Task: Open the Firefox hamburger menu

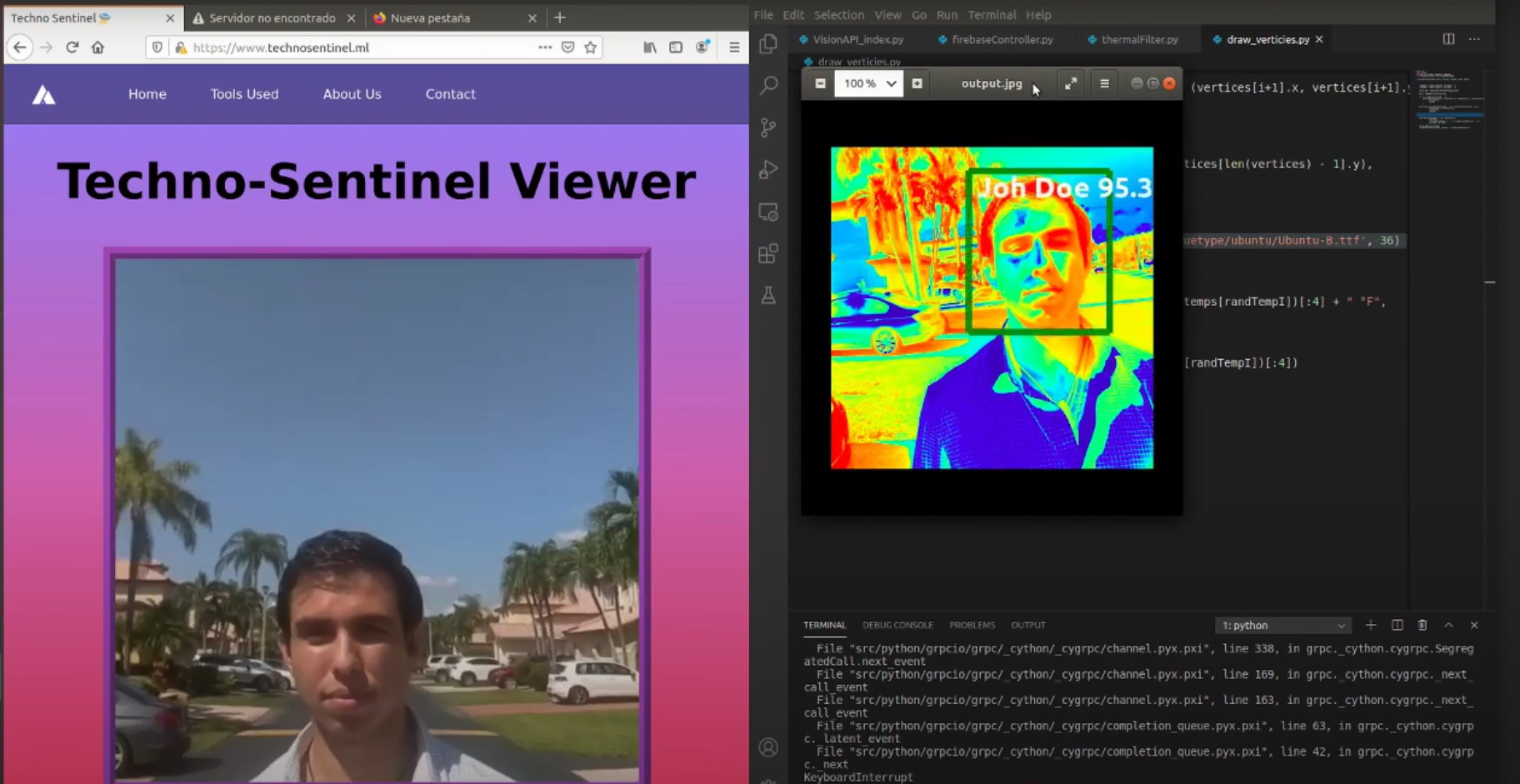Action: click(x=734, y=47)
